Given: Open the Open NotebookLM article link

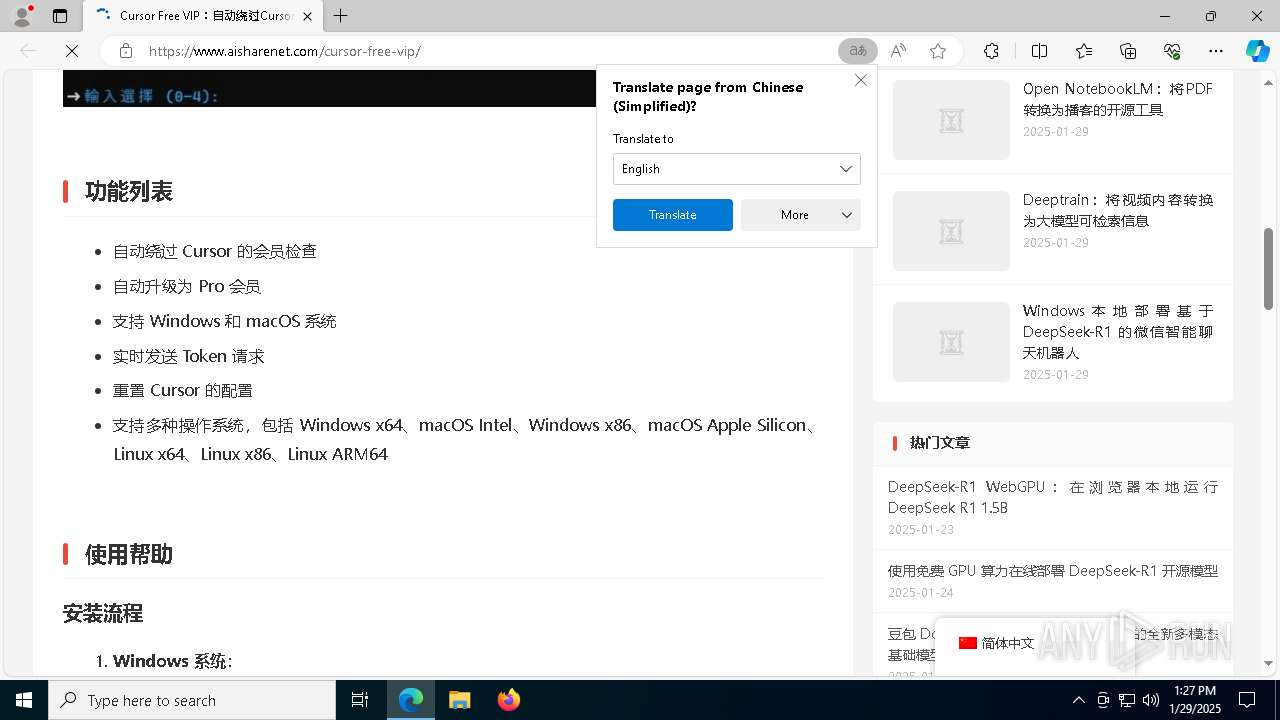Looking at the screenshot, I should (1118, 99).
